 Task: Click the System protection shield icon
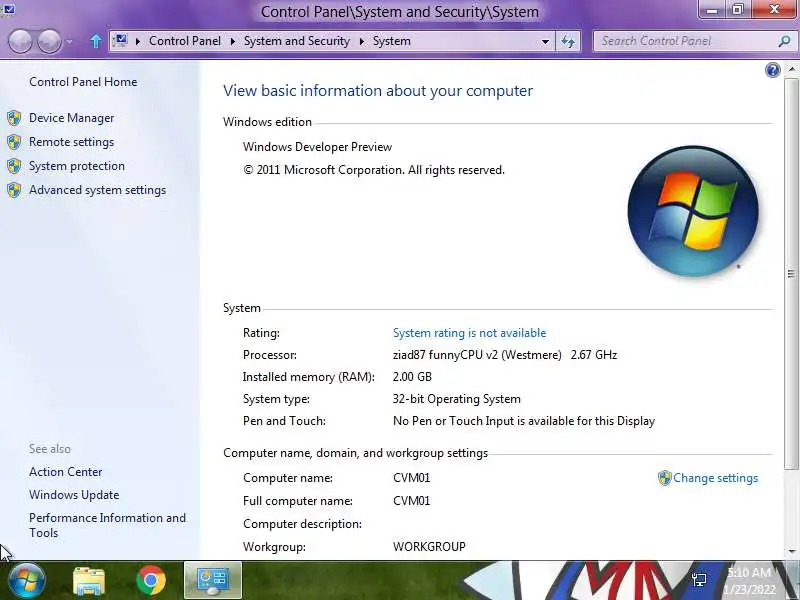point(14,166)
